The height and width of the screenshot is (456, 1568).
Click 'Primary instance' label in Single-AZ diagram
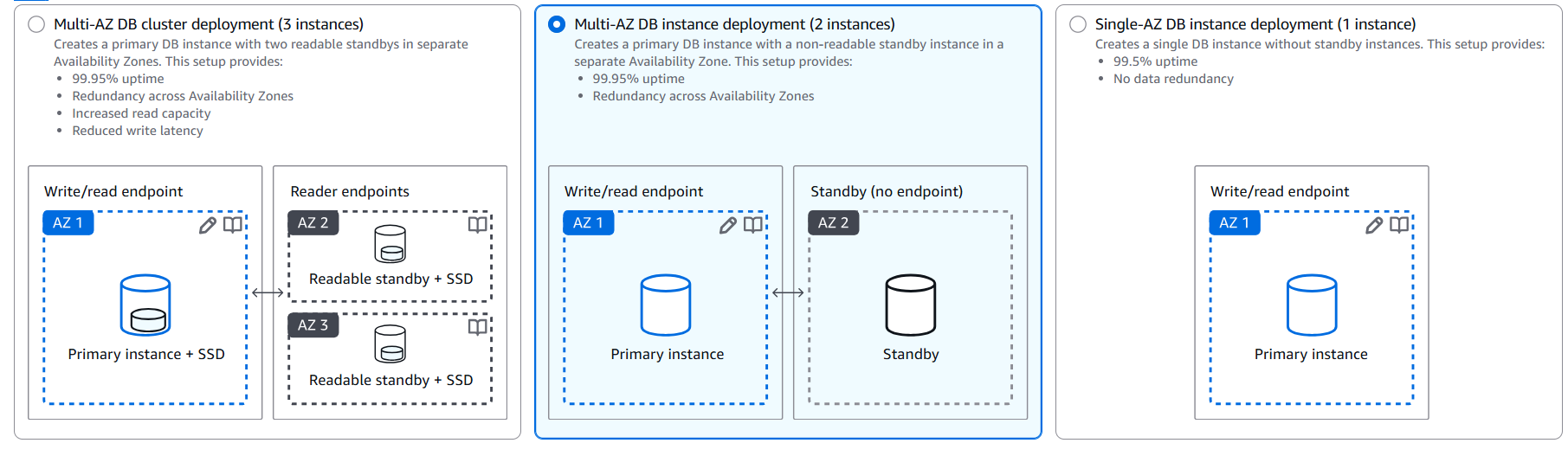click(1311, 354)
